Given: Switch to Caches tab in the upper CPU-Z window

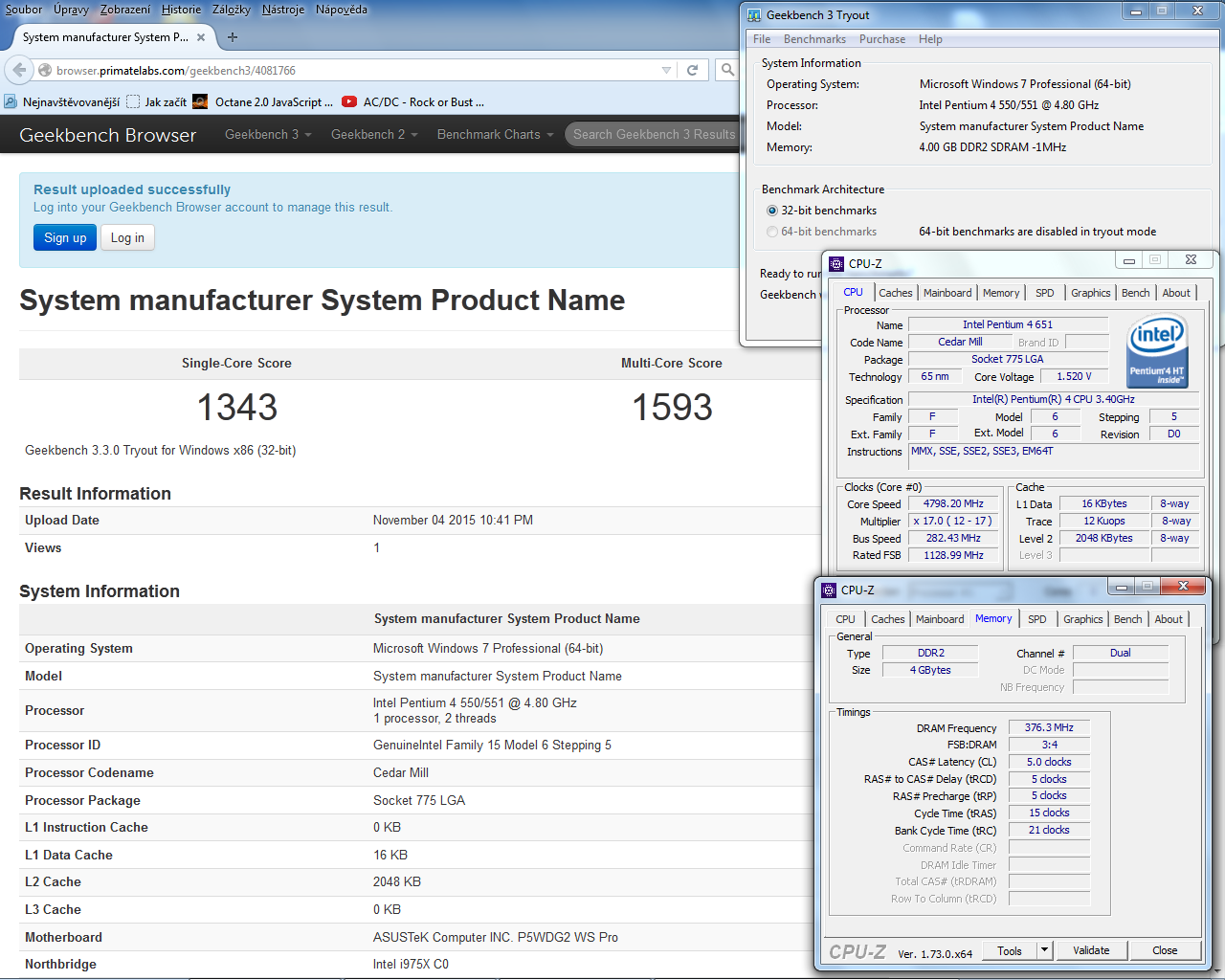Looking at the screenshot, I should coord(896,293).
